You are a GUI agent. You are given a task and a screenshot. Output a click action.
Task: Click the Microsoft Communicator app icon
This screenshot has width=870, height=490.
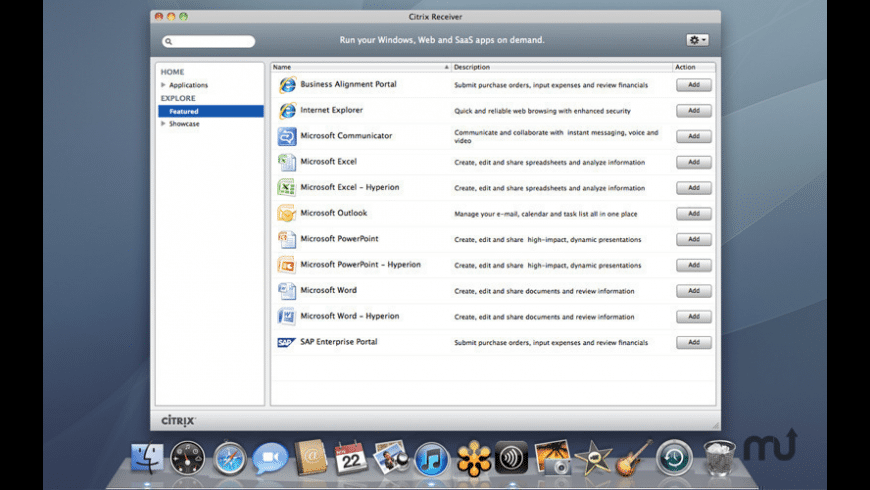click(287, 136)
